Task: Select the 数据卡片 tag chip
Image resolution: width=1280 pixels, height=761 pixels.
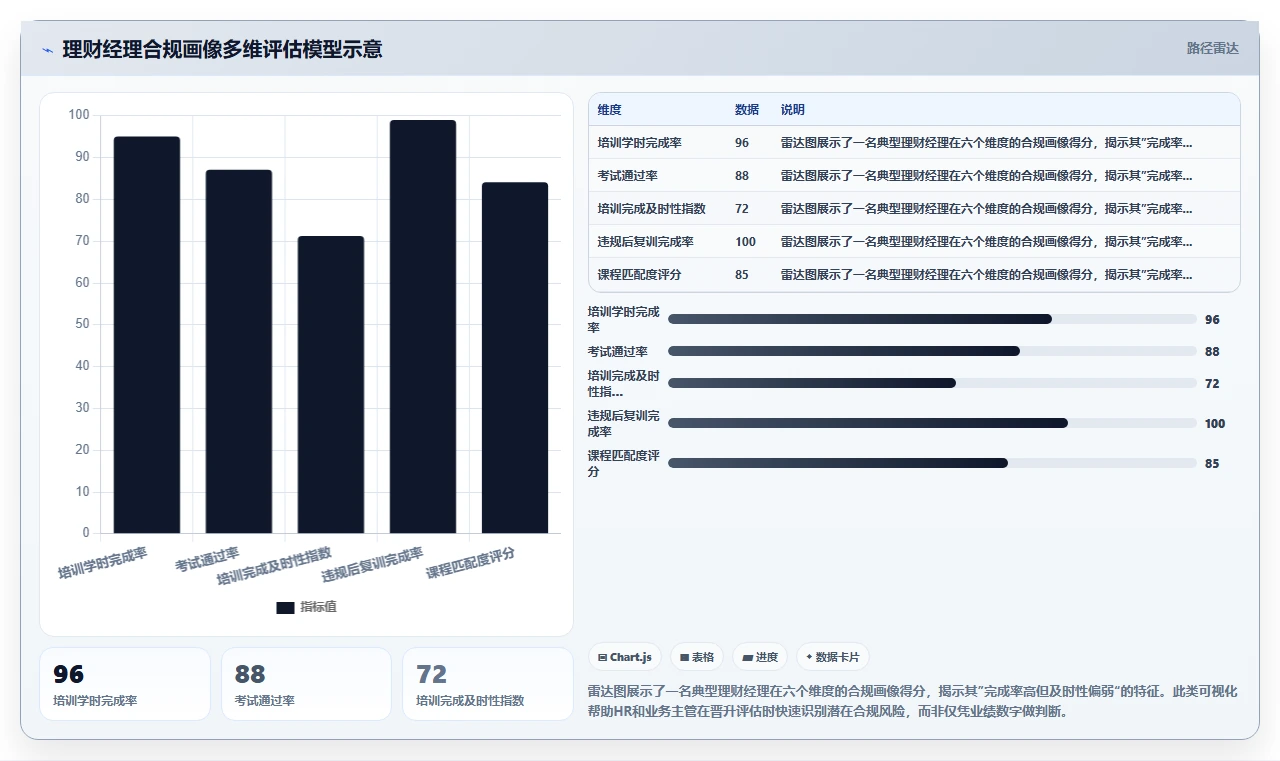Action: (x=833, y=657)
